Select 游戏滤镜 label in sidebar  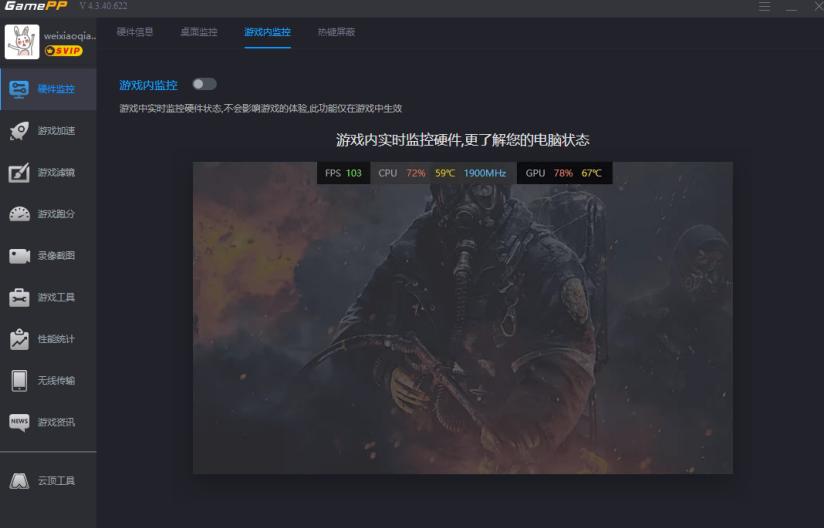pos(56,172)
